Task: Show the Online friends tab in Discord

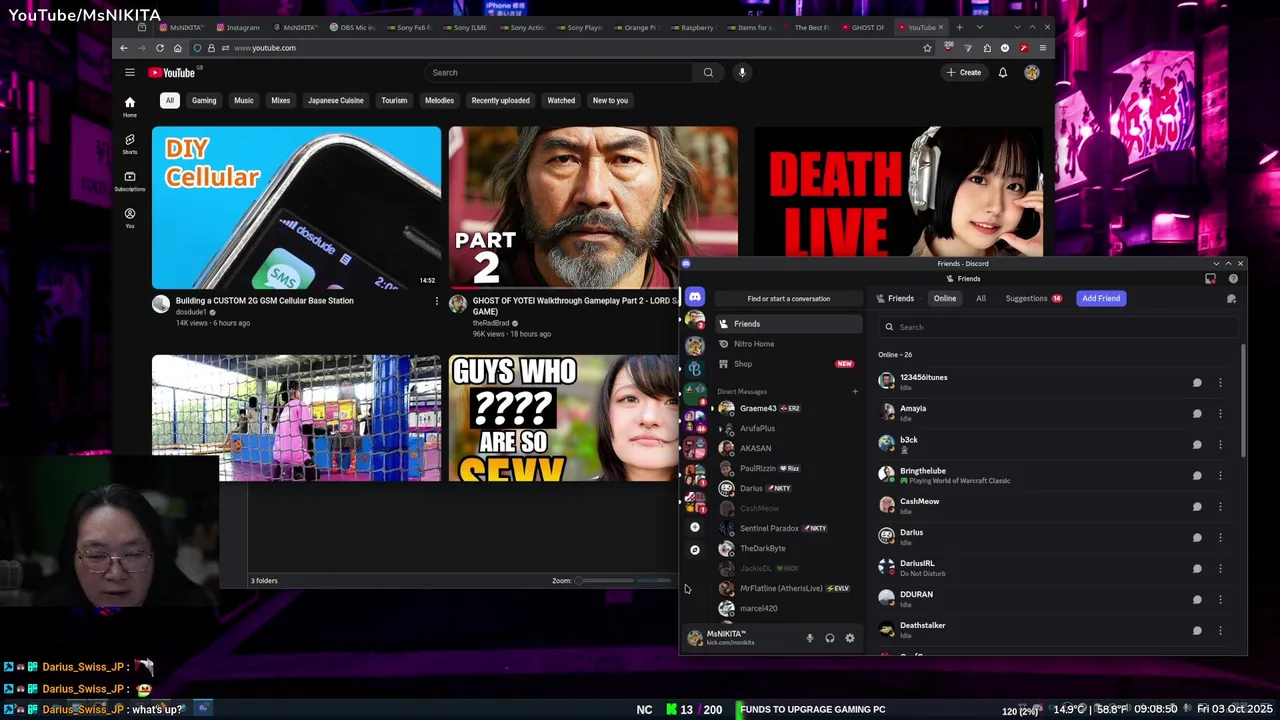Action: pos(945,298)
